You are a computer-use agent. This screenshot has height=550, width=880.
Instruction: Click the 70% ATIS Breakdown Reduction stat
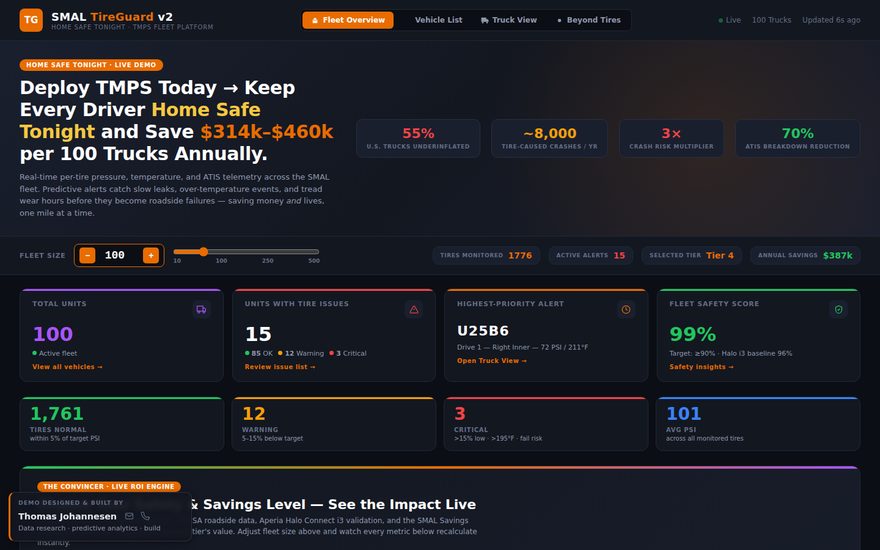point(798,138)
